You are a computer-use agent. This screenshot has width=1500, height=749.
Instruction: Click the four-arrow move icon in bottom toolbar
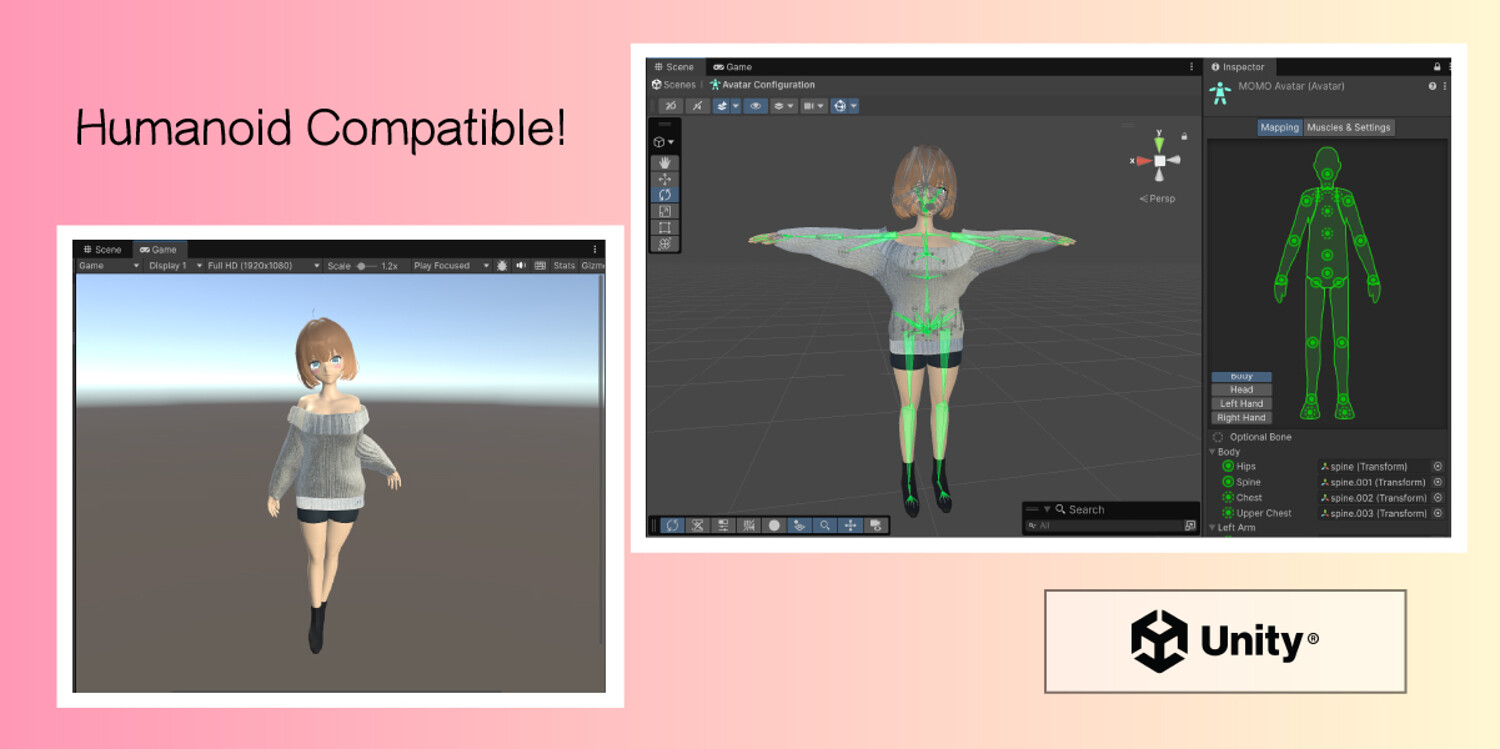click(x=850, y=525)
